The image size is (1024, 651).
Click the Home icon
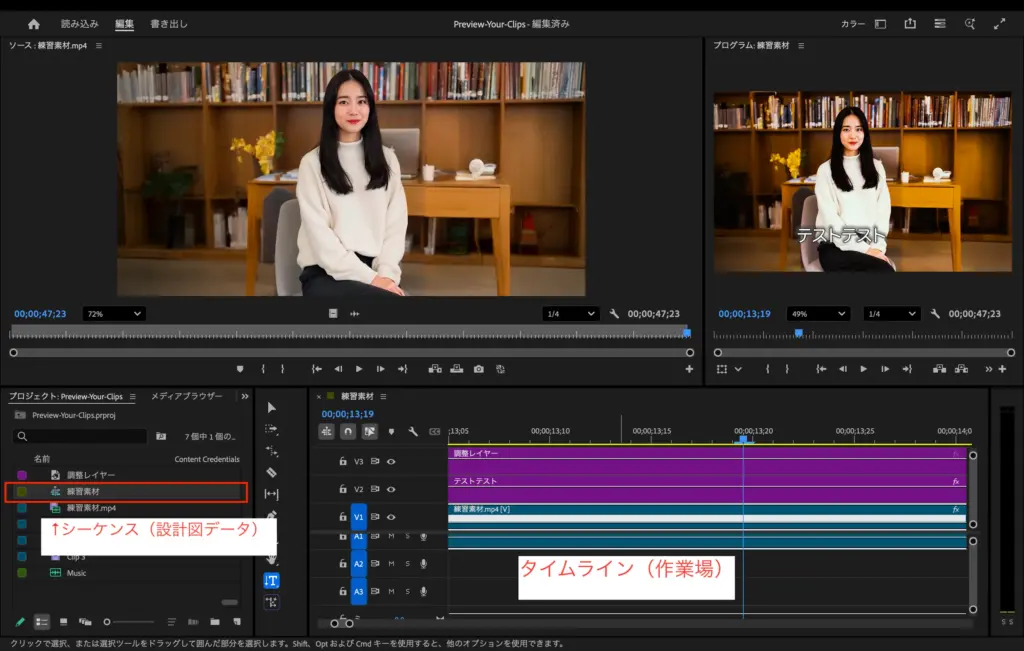[x=34, y=24]
